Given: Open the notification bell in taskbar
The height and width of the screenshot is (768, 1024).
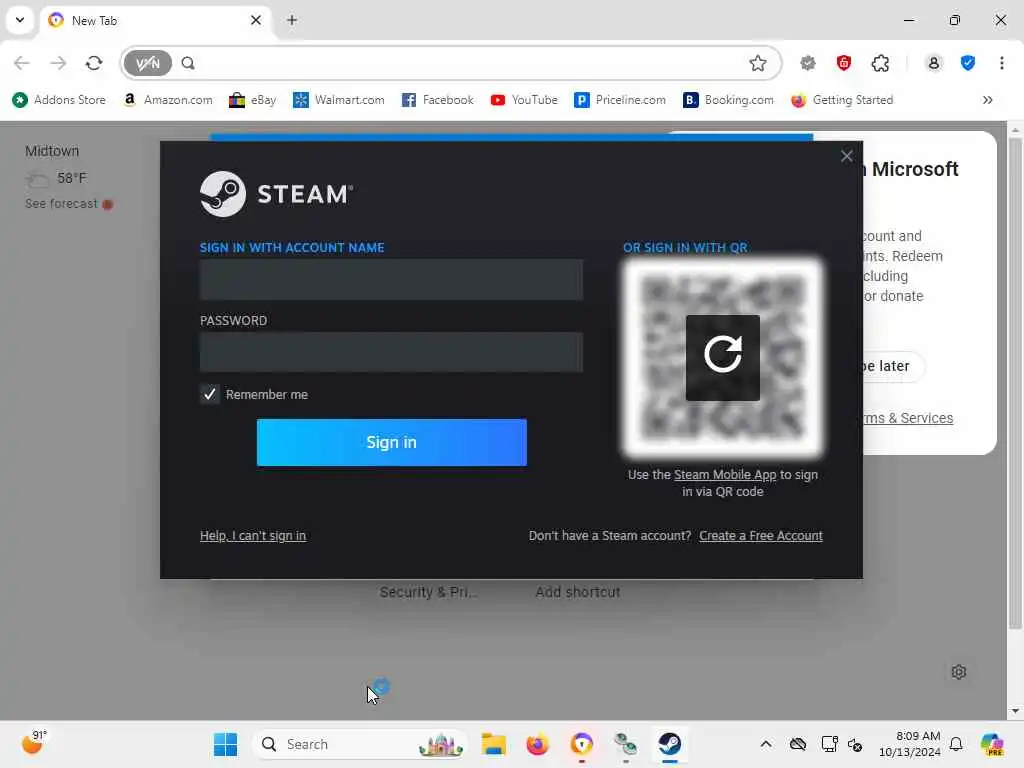Looking at the screenshot, I should (956, 744).
